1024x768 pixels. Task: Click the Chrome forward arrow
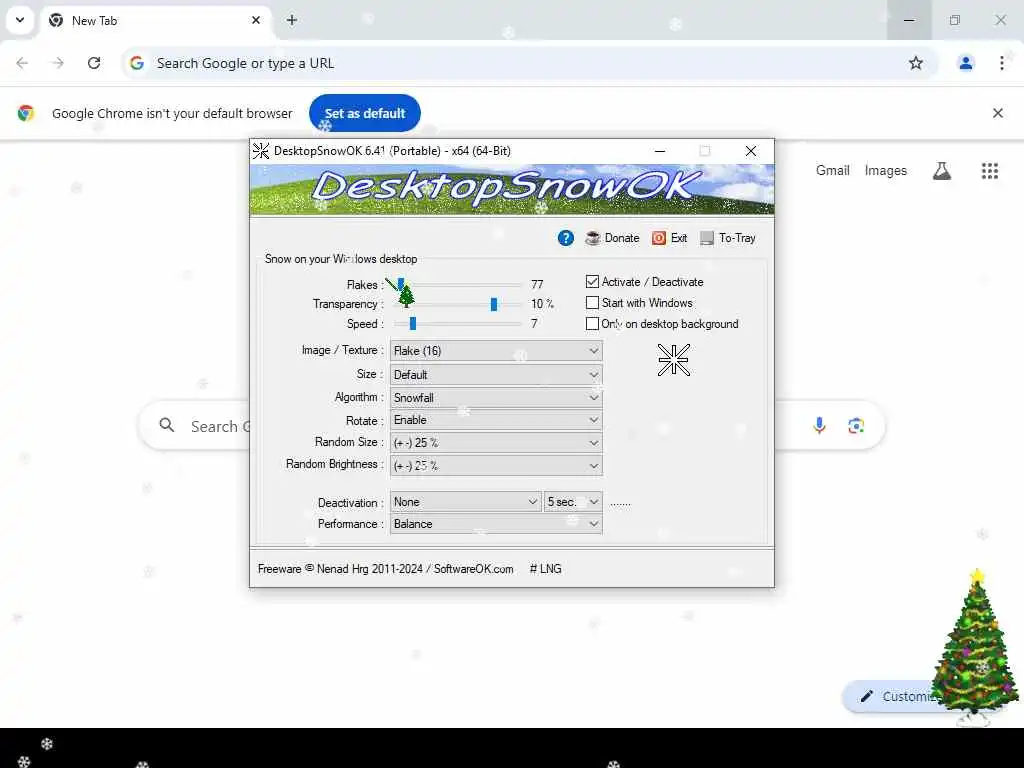(x=58, y=63)
